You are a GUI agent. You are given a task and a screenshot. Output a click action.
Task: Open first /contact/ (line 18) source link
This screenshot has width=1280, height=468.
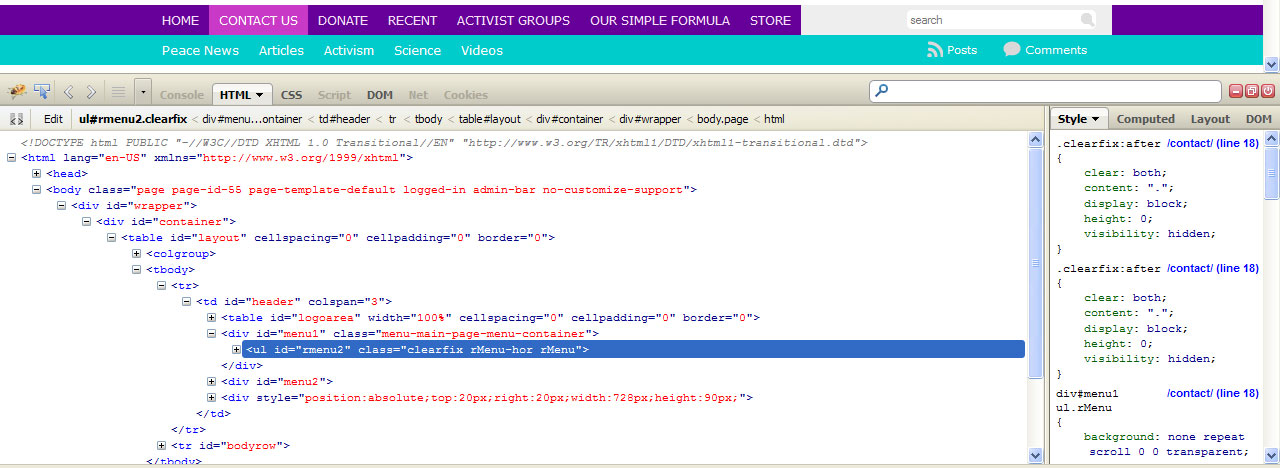point(1213,143)
